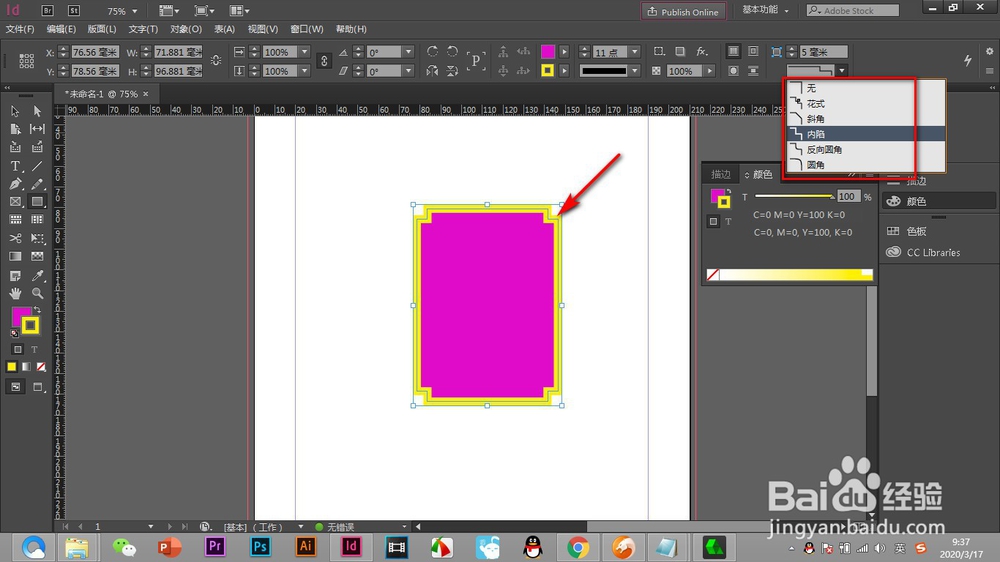The width and height of the screenshot is (1000, 562).
Task: Select the Zoom magnifier tool
Action: [37, 293]
